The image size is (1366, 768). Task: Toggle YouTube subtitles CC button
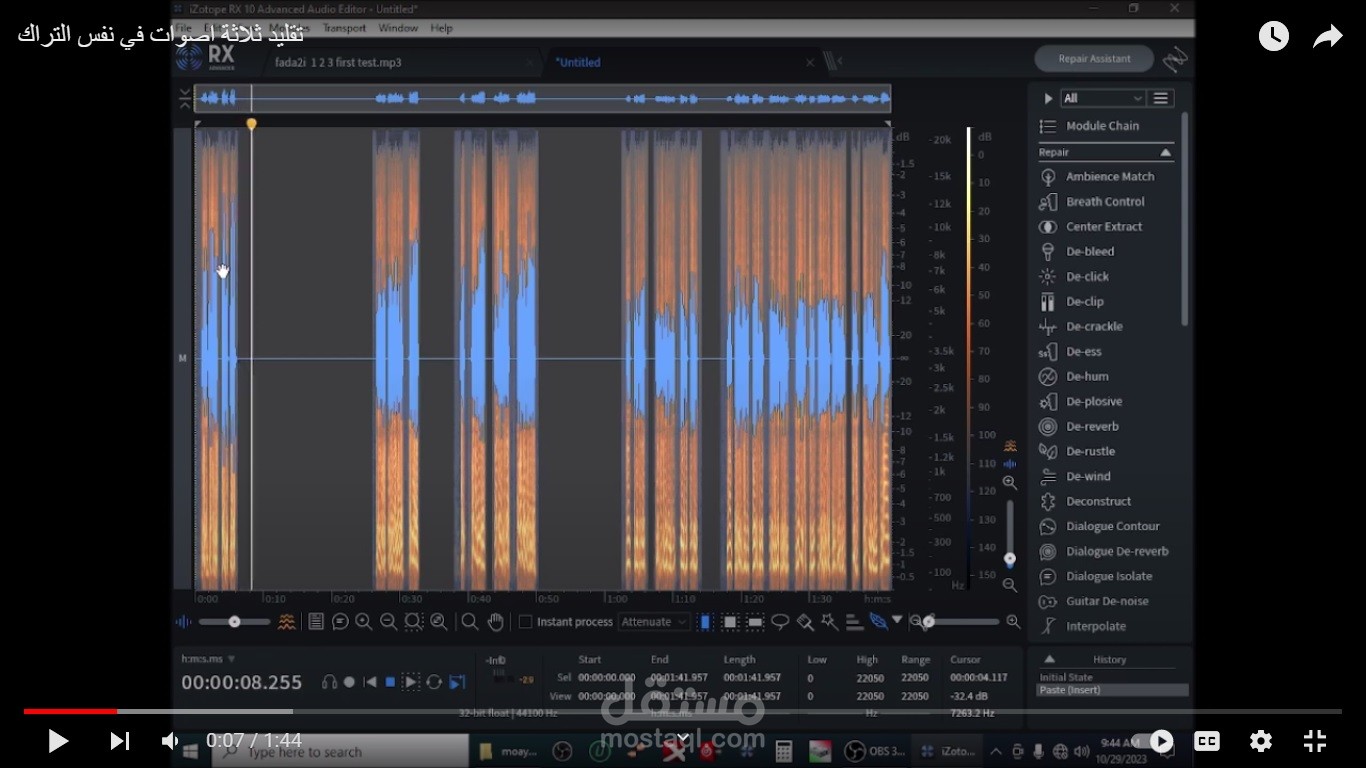click(x=1207, y=741)
